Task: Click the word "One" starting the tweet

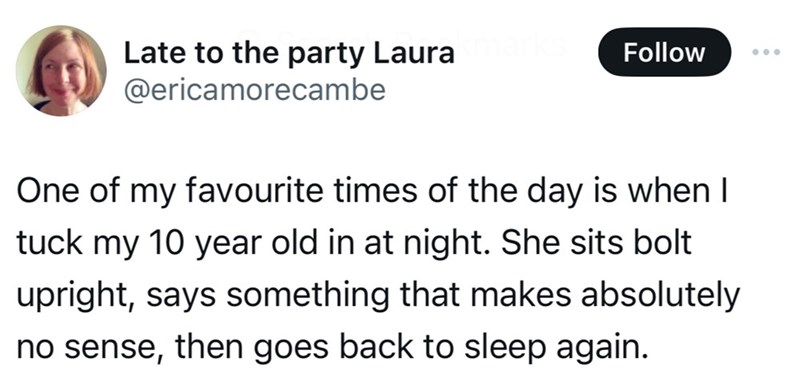Action: (42, 191)
